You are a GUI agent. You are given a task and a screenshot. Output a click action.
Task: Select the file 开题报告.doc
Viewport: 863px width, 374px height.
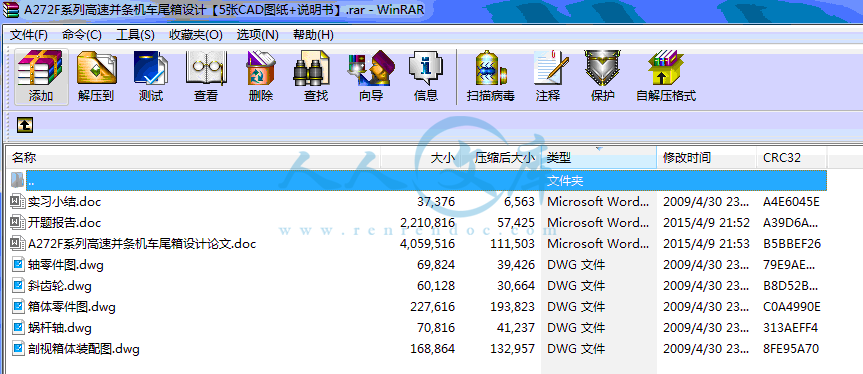coord(64,223)
